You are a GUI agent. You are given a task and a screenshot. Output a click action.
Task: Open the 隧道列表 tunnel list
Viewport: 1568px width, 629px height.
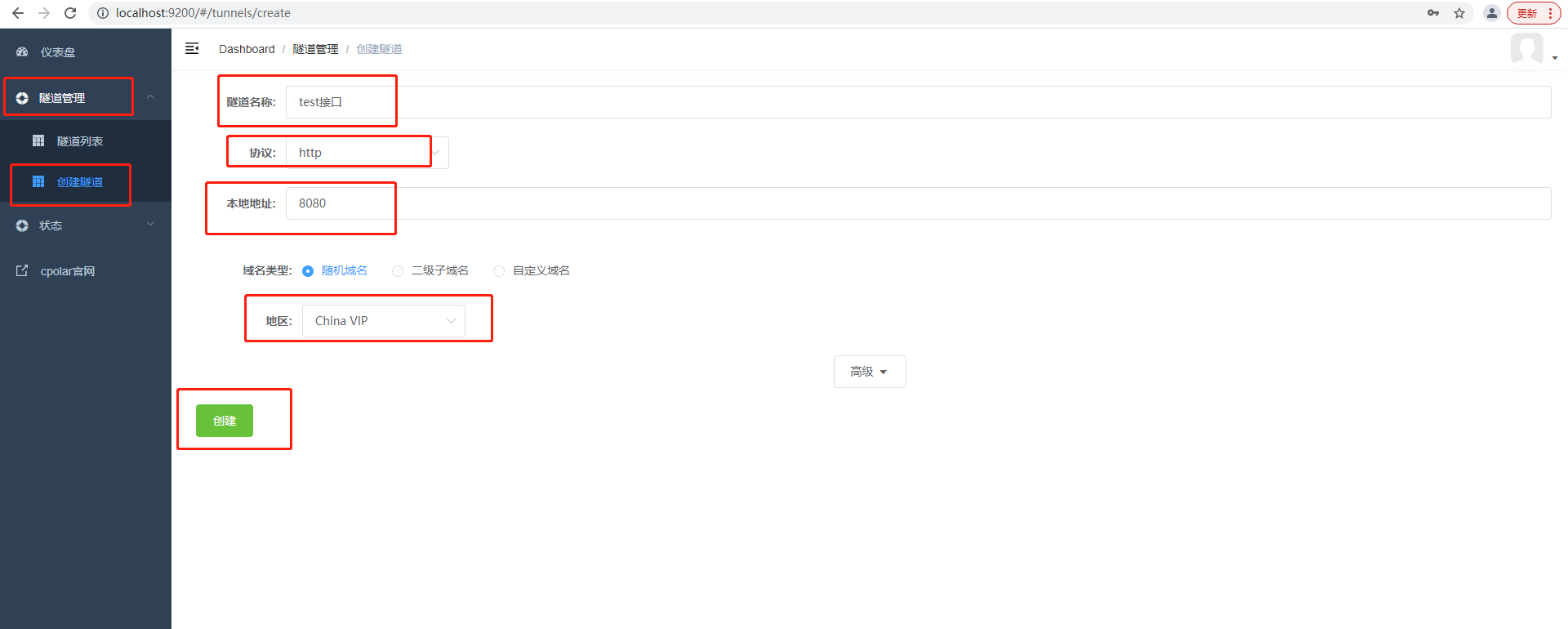(86, 141)
